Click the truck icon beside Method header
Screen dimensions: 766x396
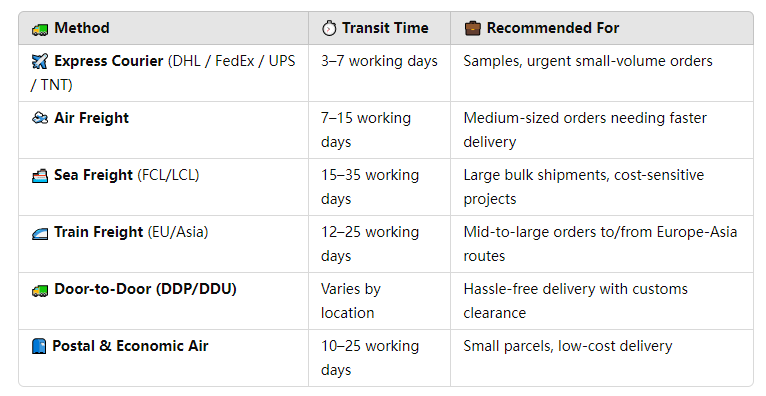tap(40, 29)
